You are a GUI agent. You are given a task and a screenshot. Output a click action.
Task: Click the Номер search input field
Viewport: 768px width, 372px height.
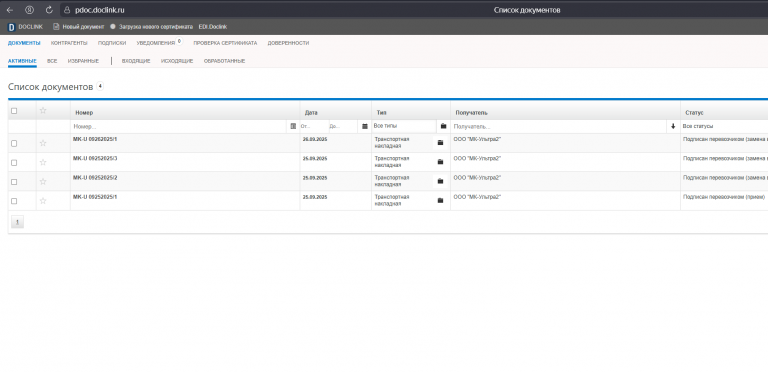tap(180, 126)
